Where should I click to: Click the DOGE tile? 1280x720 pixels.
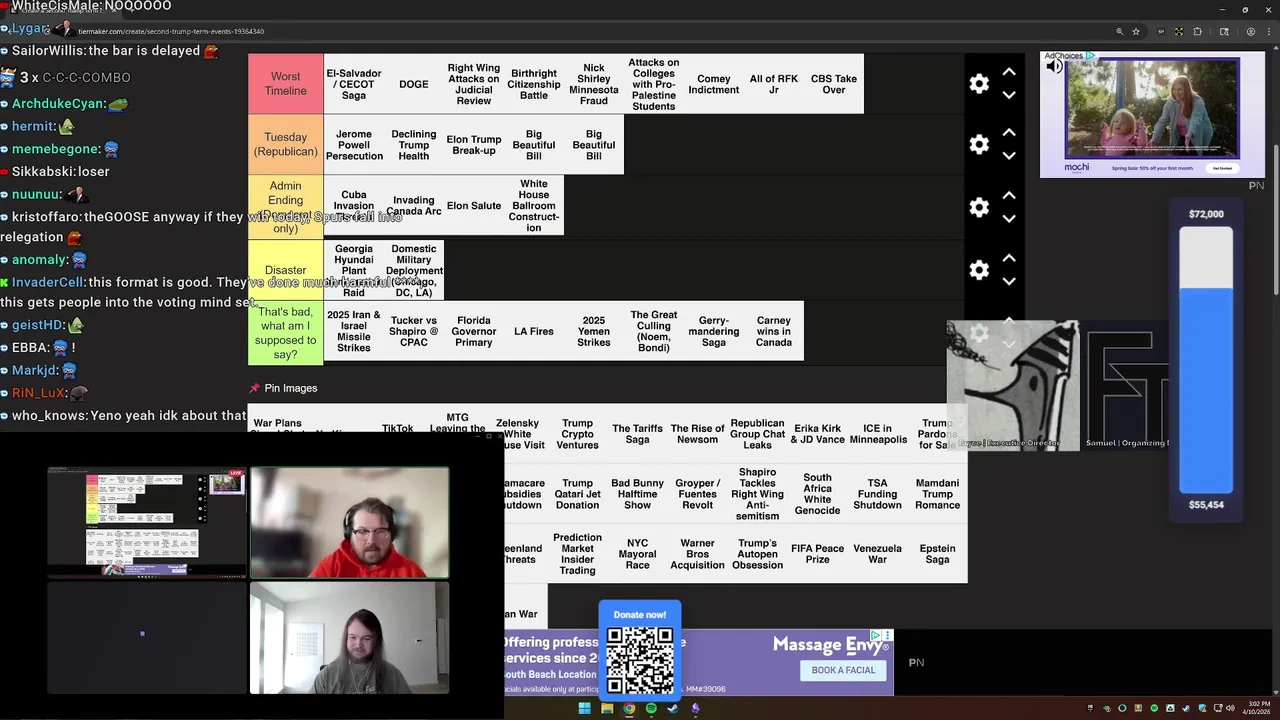point(414,84)
